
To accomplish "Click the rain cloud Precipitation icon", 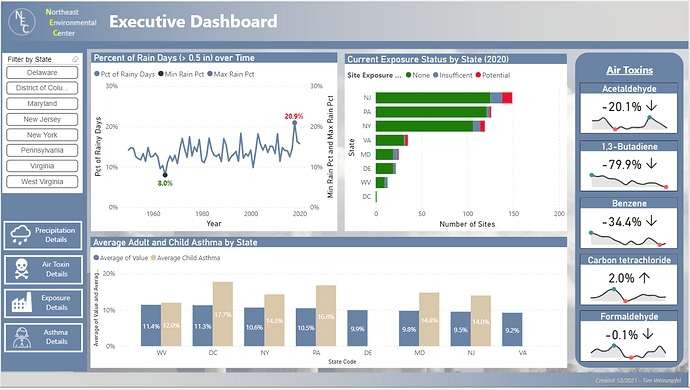I will [x=20, y=235].
